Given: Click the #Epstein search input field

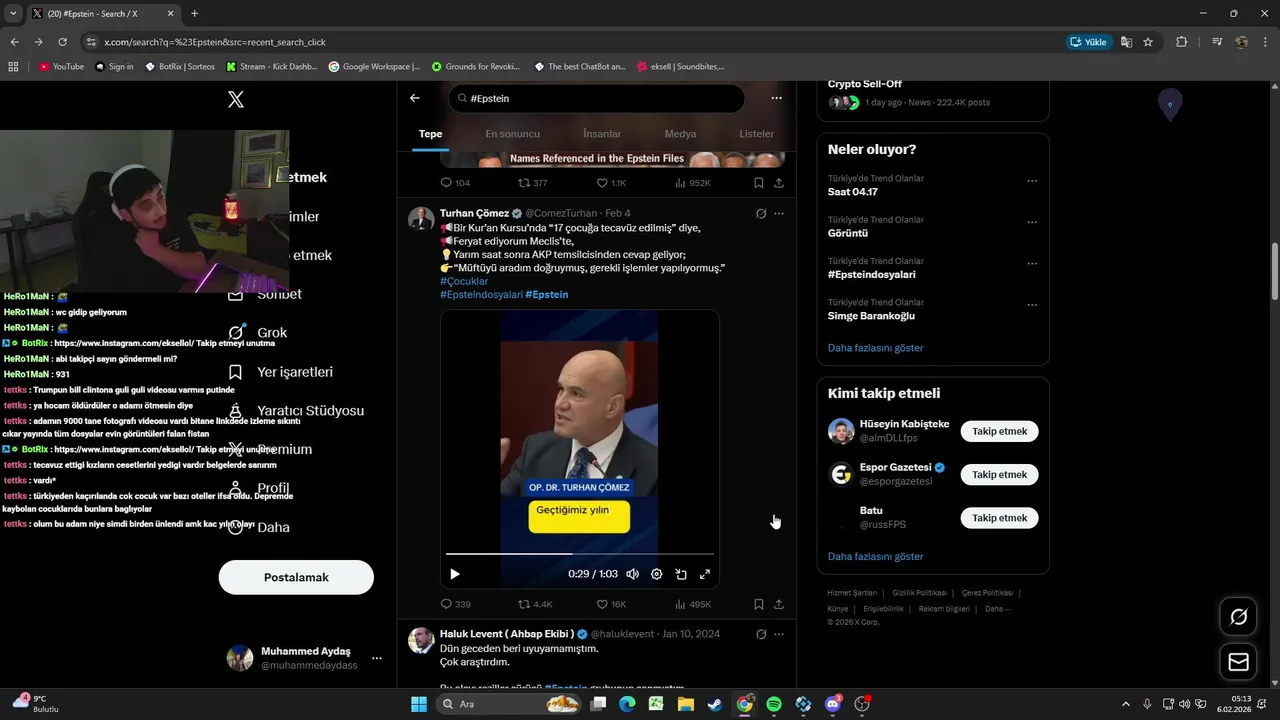Looking at the screenshot, I should coord(596,98).
